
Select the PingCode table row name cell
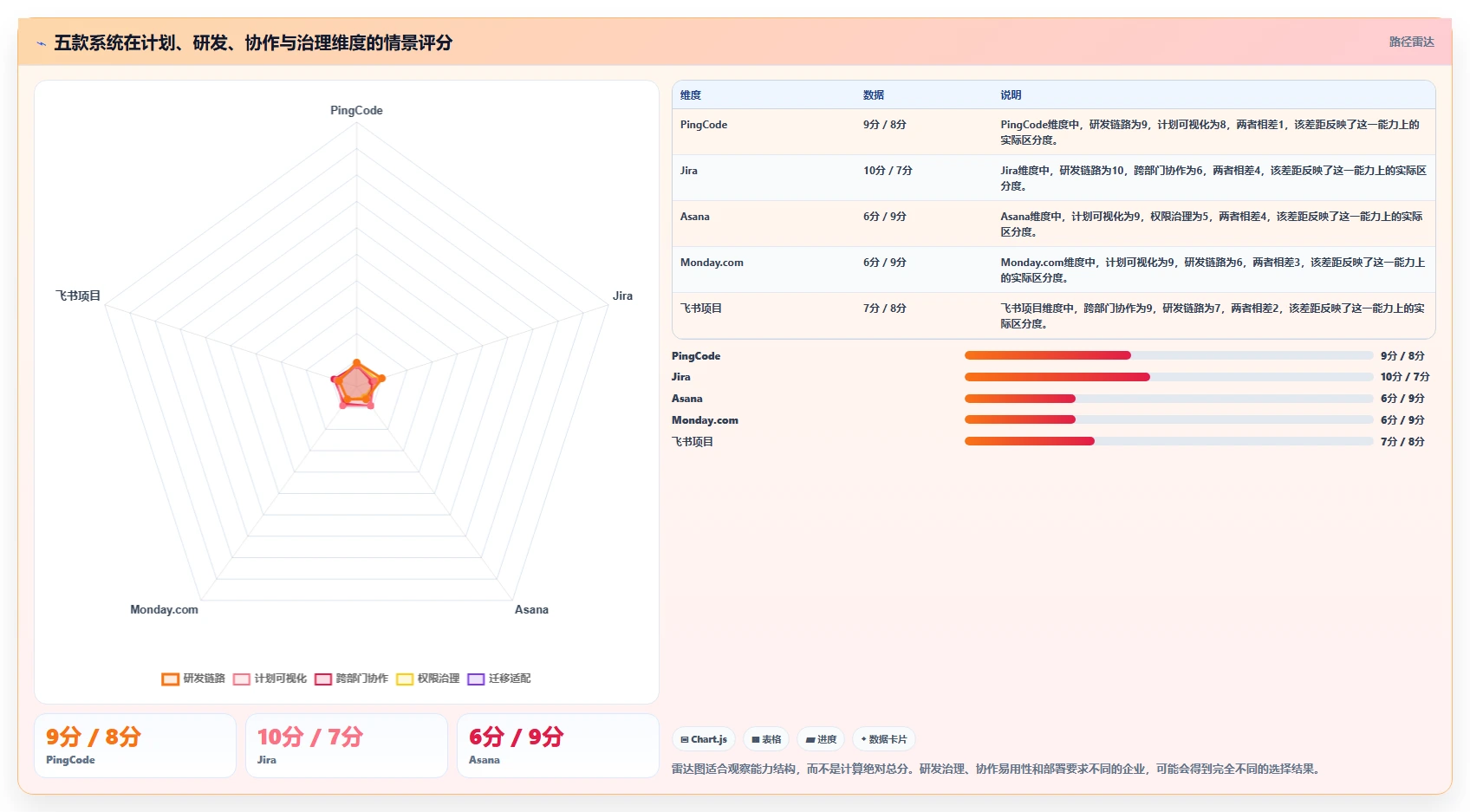point(764,132)
